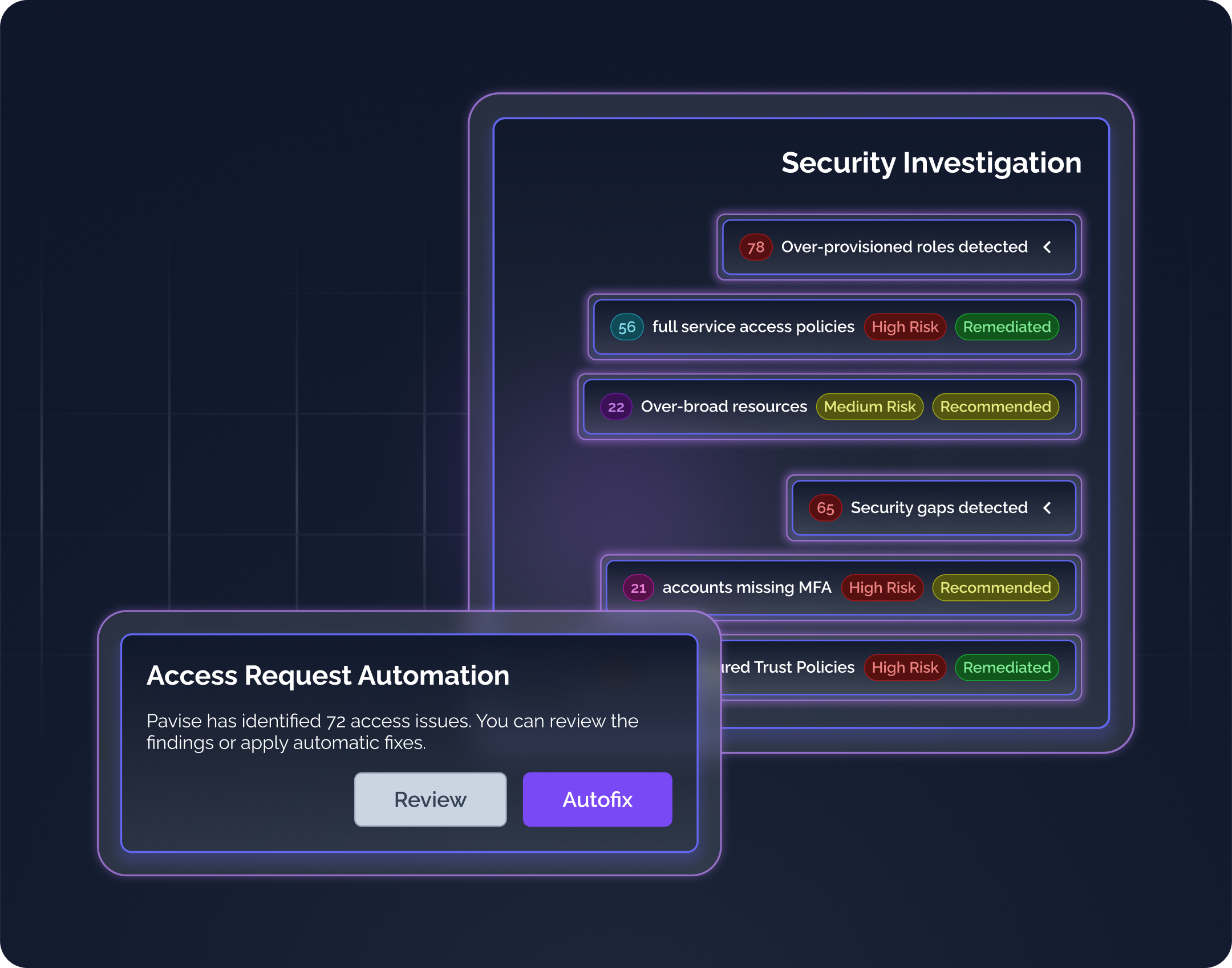Click the red 65 count badge
Screen dimensions: 1232x968
[x=825, y=507]
